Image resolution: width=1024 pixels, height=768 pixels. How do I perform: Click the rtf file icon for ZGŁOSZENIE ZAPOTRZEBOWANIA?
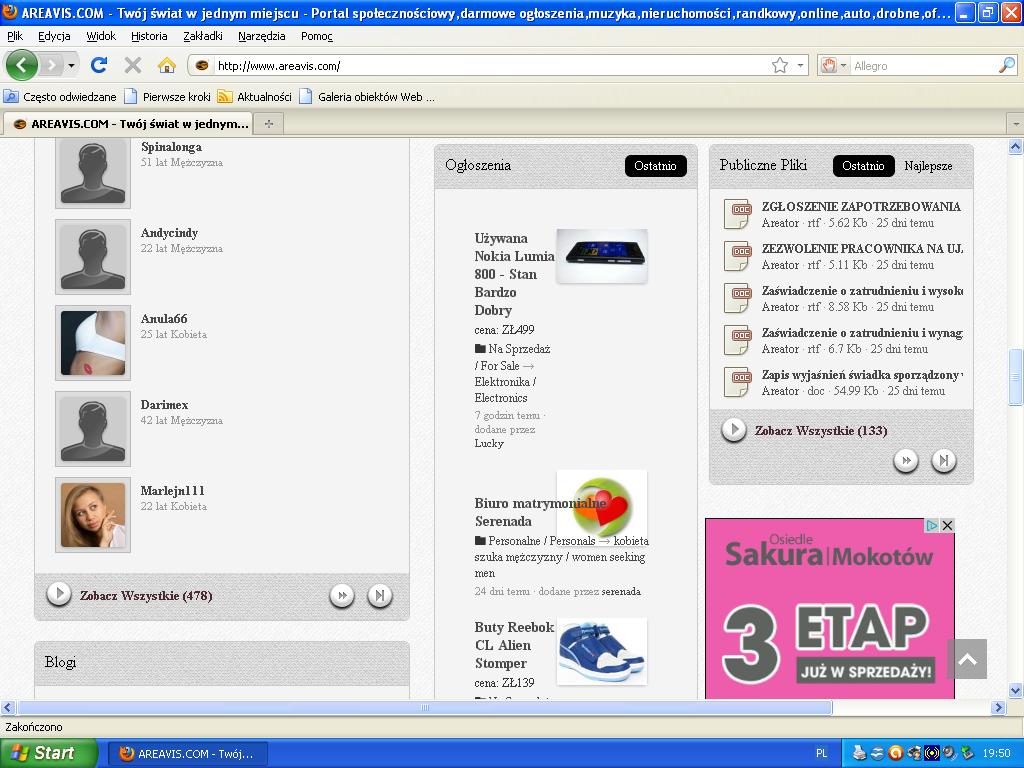click(737, 214)
